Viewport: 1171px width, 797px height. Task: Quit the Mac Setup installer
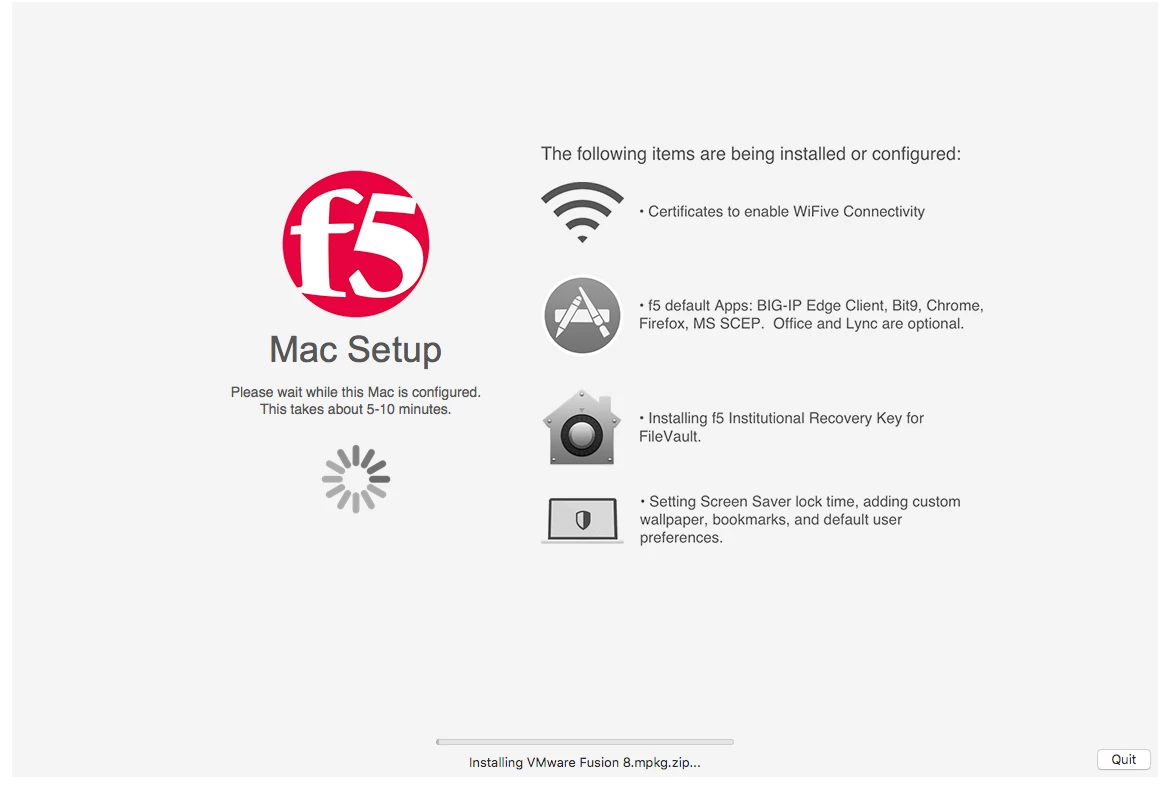tap(1123, 760)
